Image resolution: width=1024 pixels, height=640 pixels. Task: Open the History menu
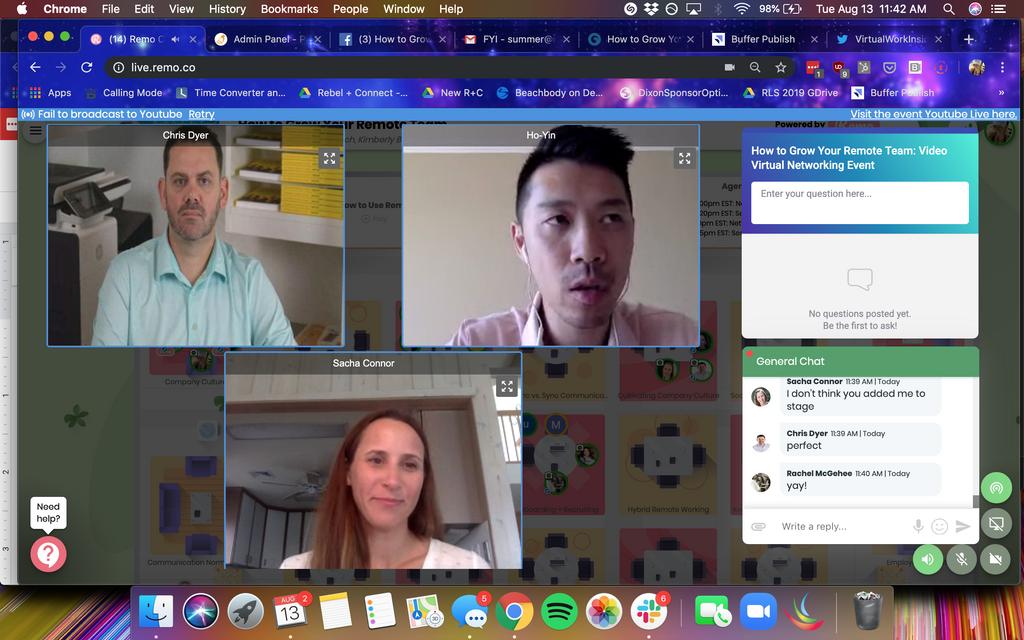click(x=227, y=9)
